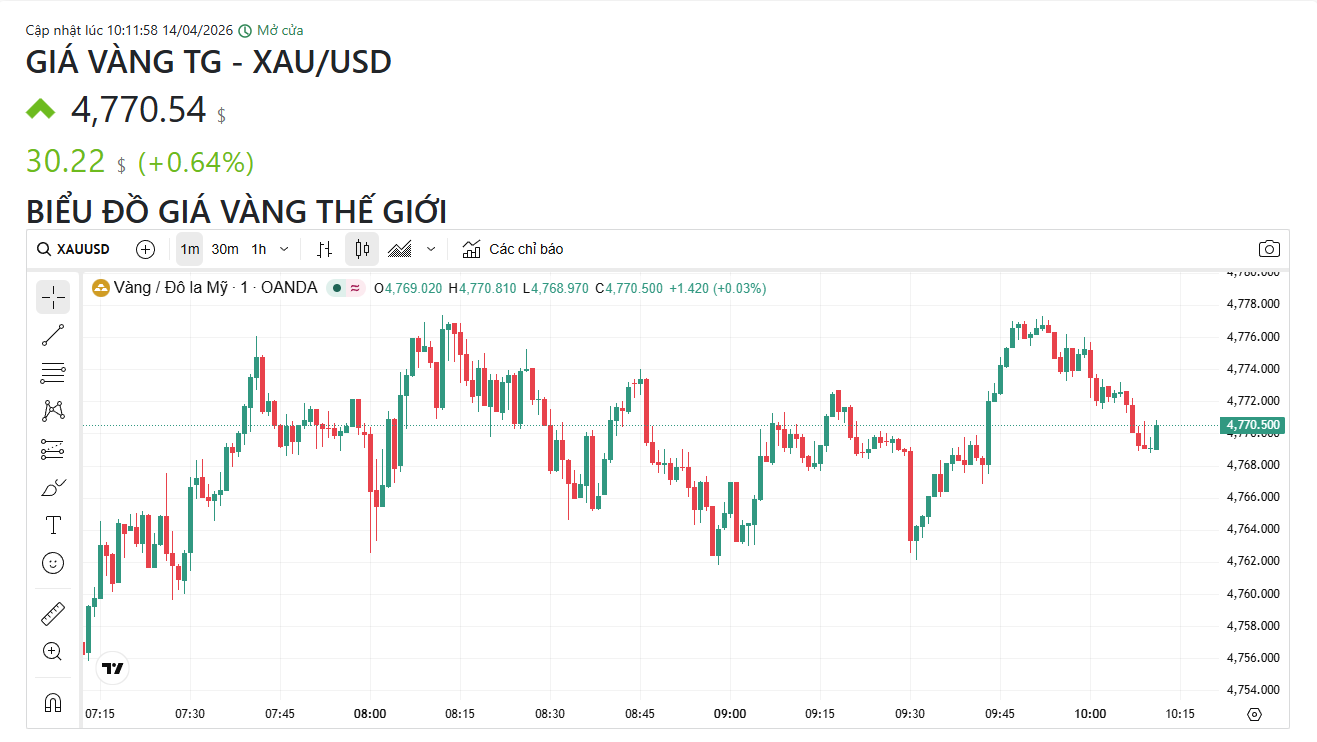The height and width of the screenshot is (742, 1317).
Task: Open the emoji icons tool
Action: tap(53, 563)
